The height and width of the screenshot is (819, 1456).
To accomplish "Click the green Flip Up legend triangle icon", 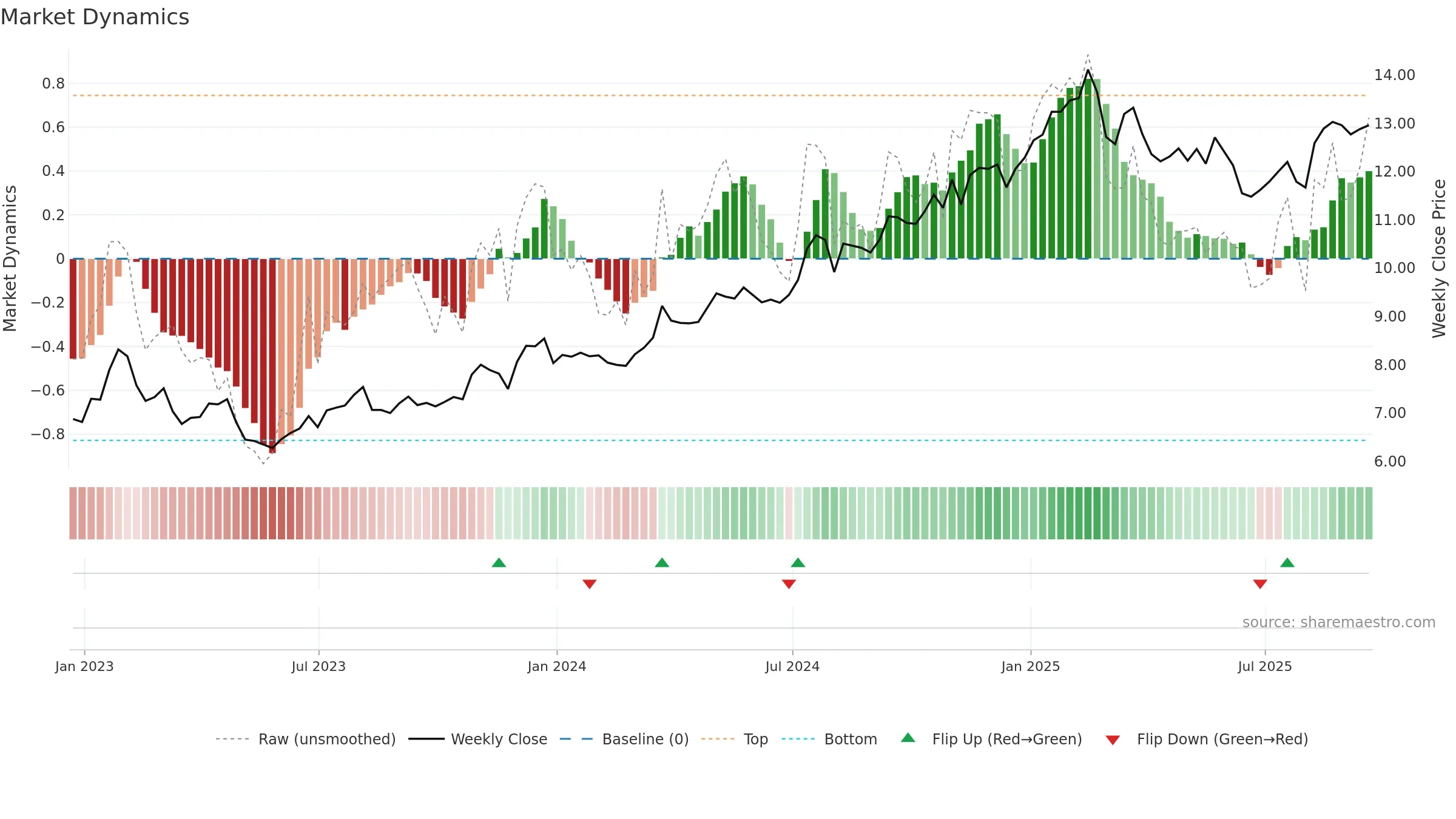I will (x=908, y=738).
